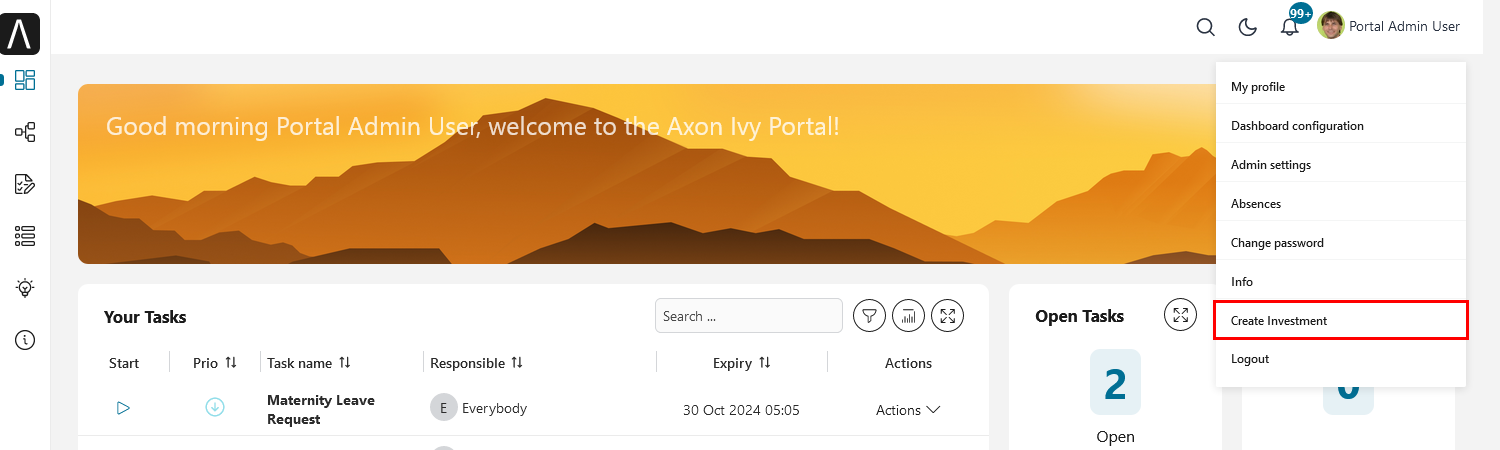
Task: Click the Actions column header
Action: coord(908,363)
